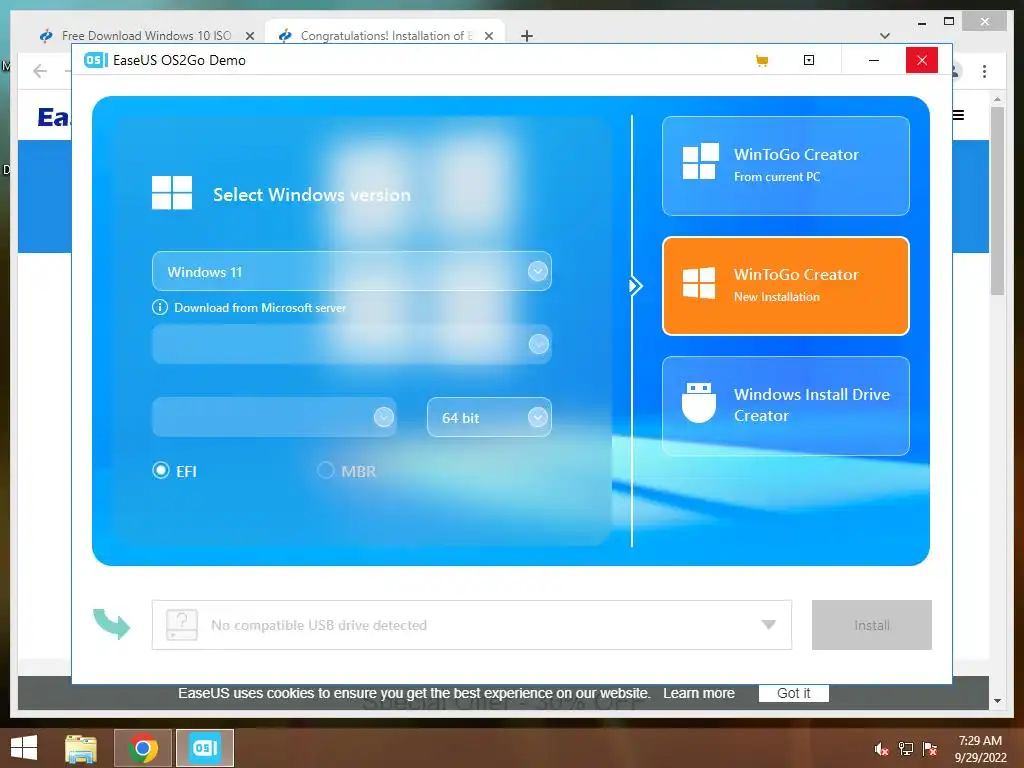
Task: Click the info icon beside Download from Microsoft server
Action: point(160,307)
